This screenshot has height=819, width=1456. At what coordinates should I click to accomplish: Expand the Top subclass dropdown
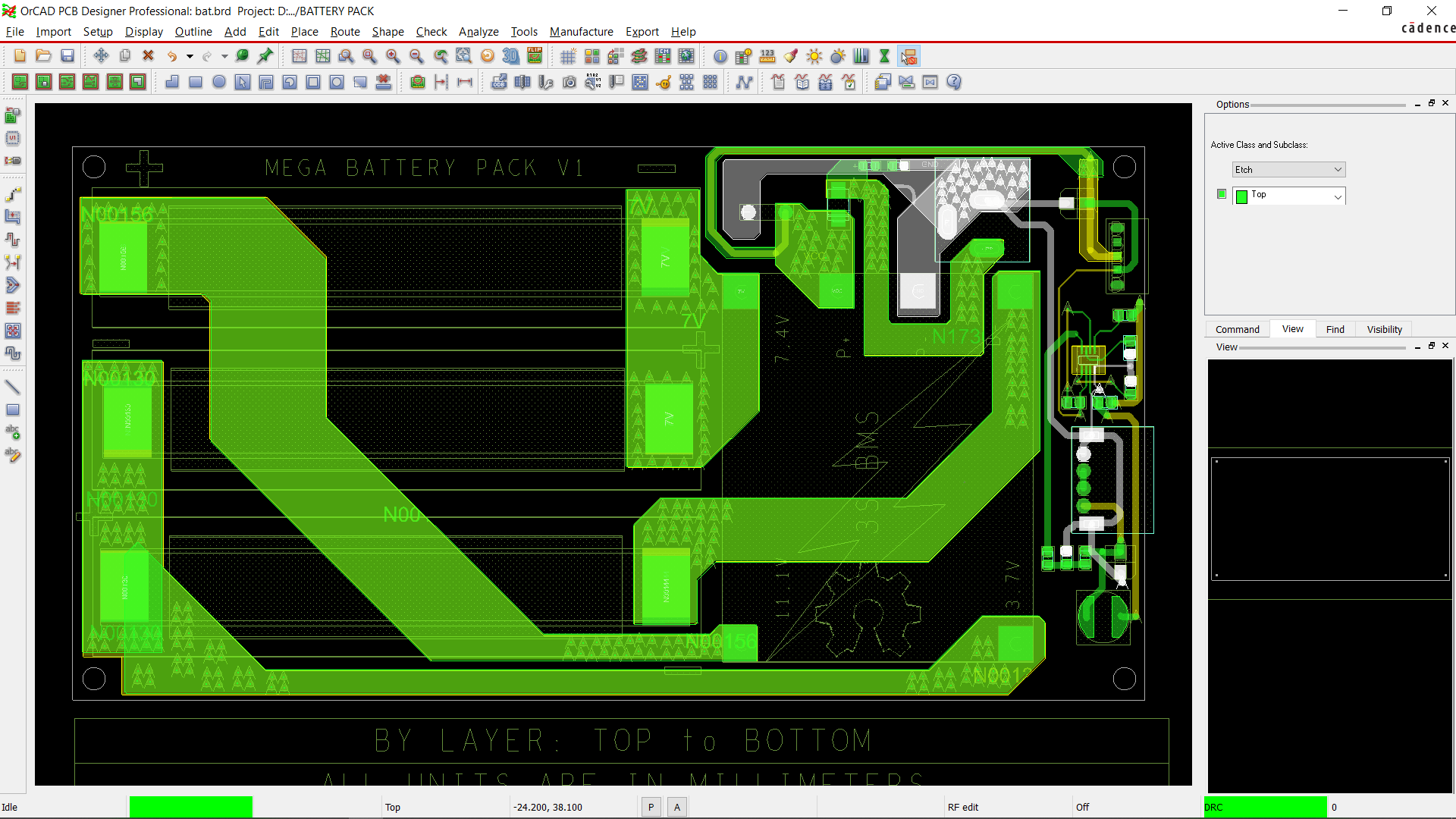[x=1338, y=196]
